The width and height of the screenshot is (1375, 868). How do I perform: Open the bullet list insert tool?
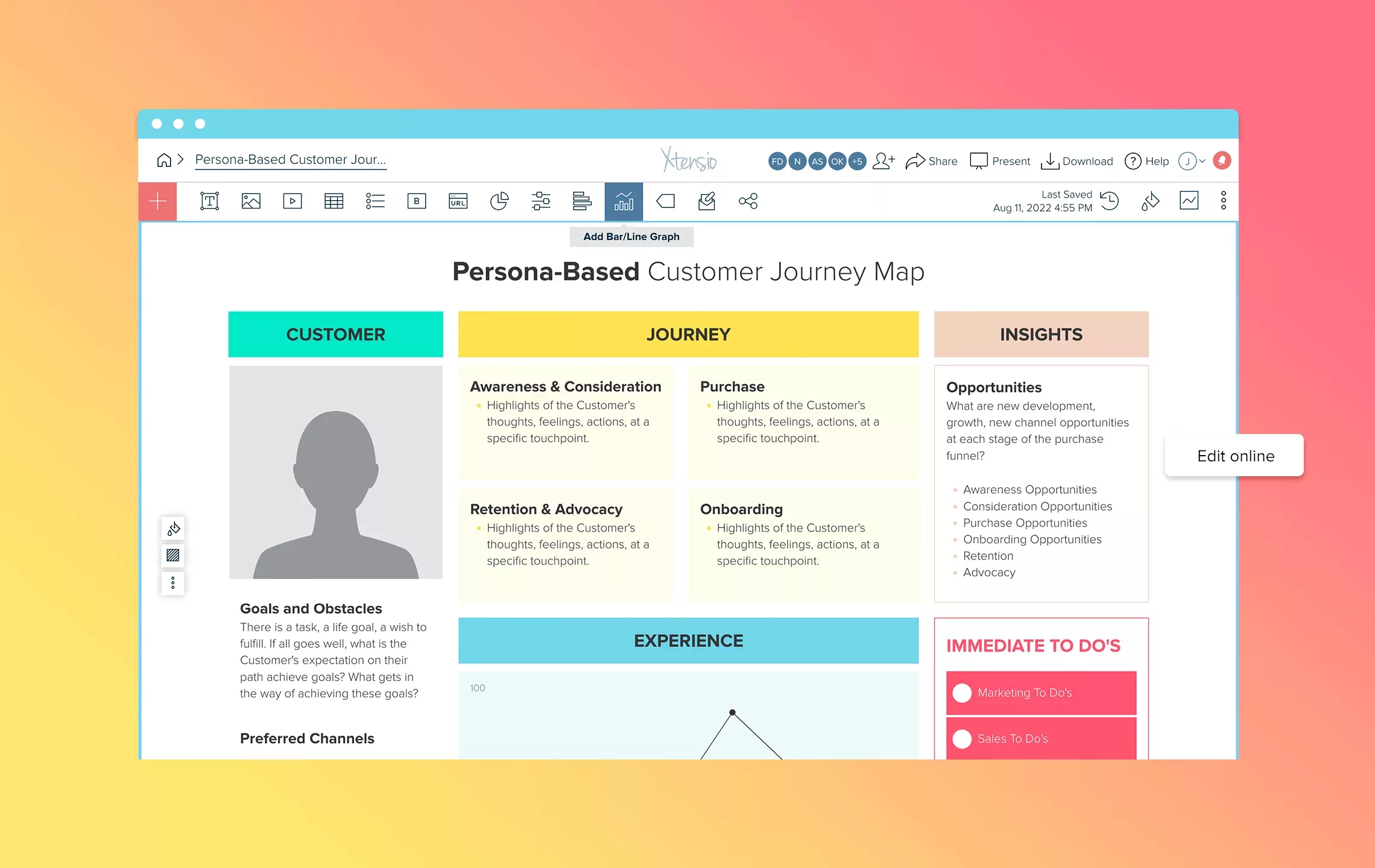pyautogui.click(x=375, y=201)
